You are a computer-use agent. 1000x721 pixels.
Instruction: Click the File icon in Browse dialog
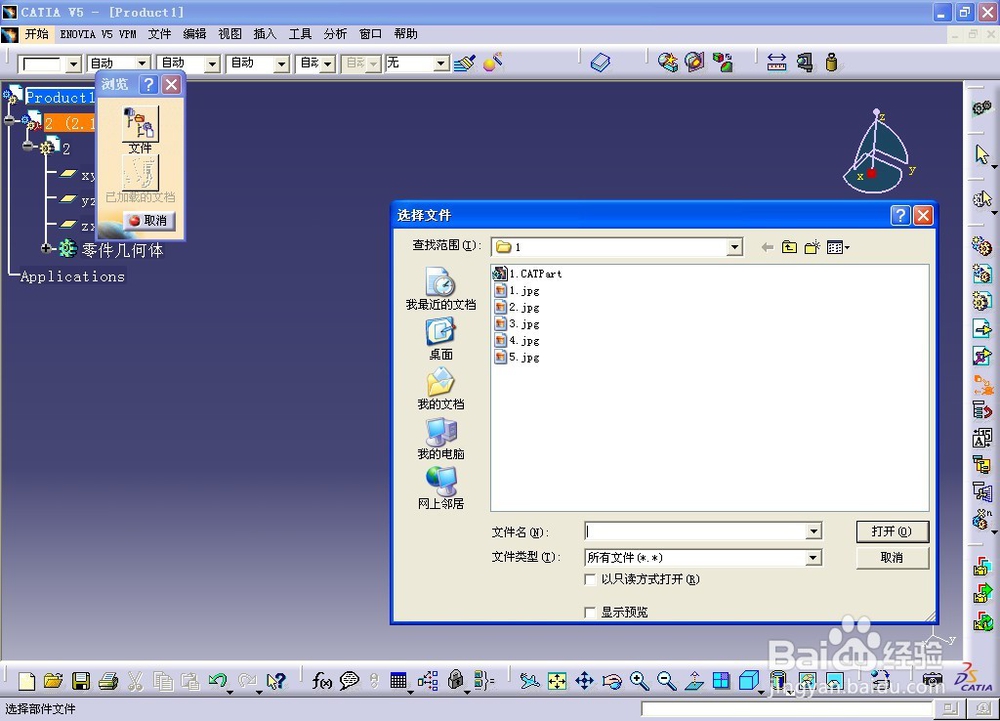(140, 124)
